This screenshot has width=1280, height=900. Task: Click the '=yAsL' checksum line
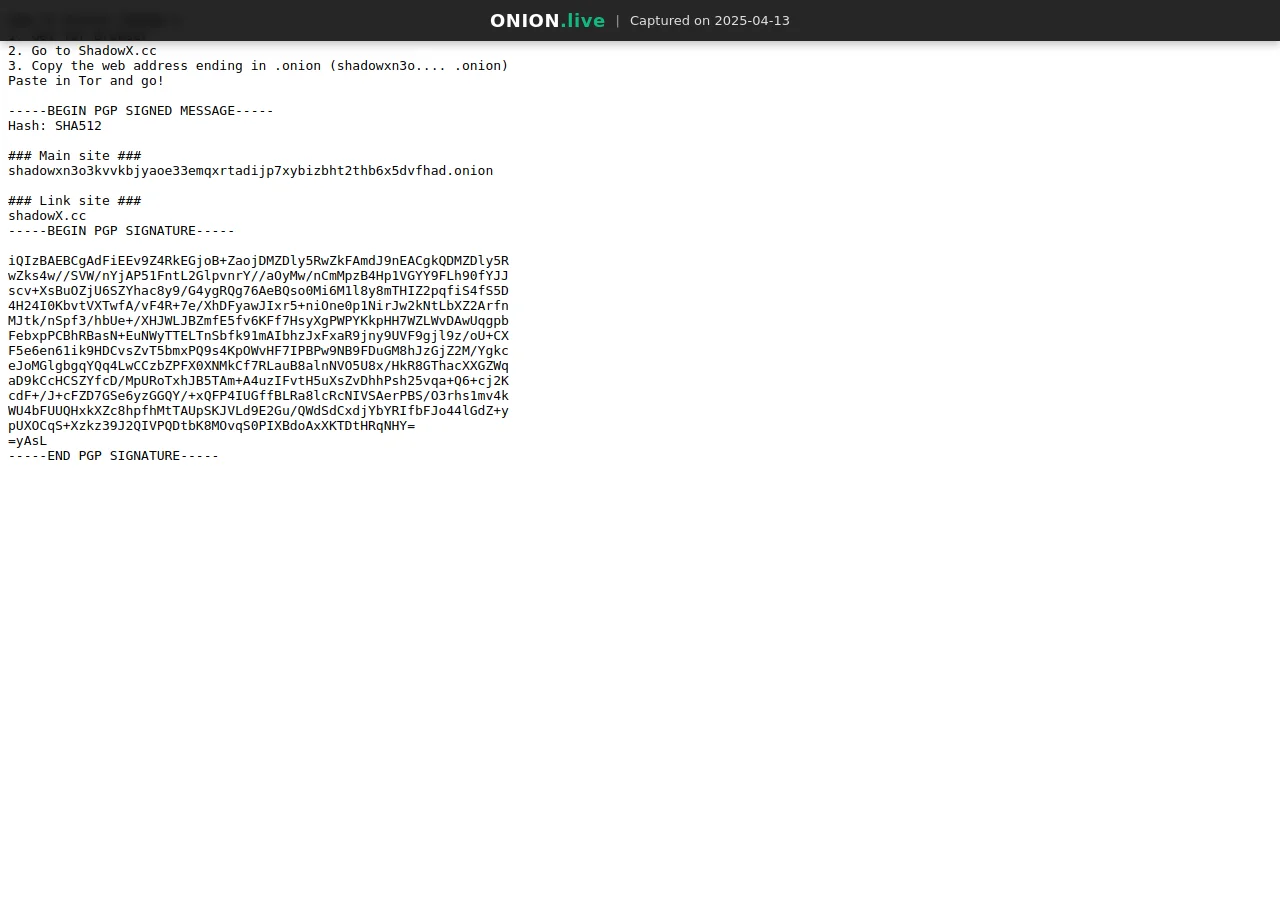(x=27, y=440)
